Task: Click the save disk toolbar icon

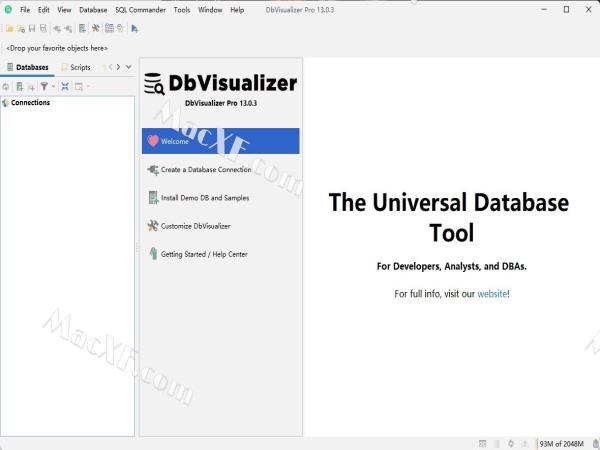Action: tap(32, 28)
